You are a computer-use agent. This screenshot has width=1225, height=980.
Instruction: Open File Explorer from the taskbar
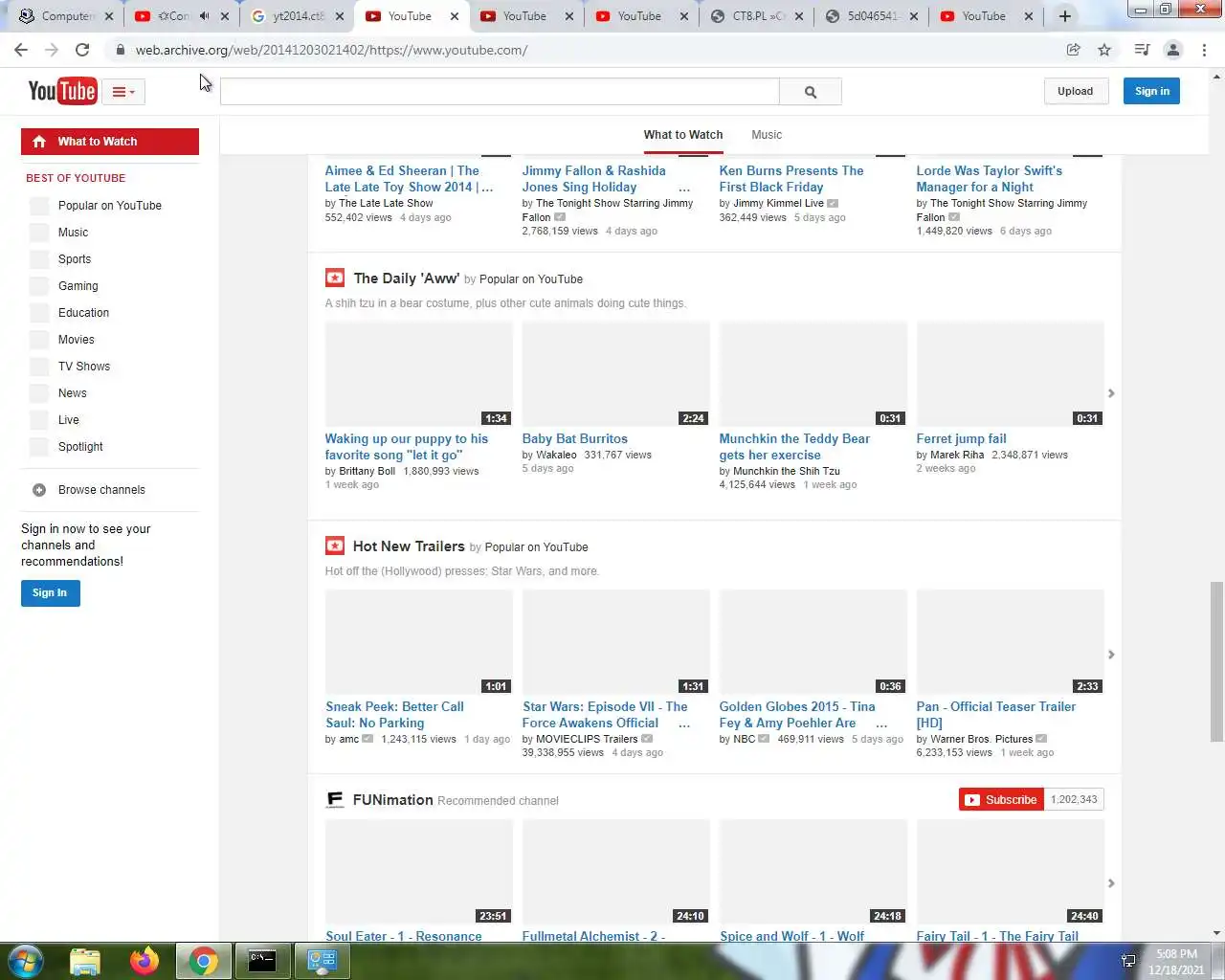[x=85, y=961]
